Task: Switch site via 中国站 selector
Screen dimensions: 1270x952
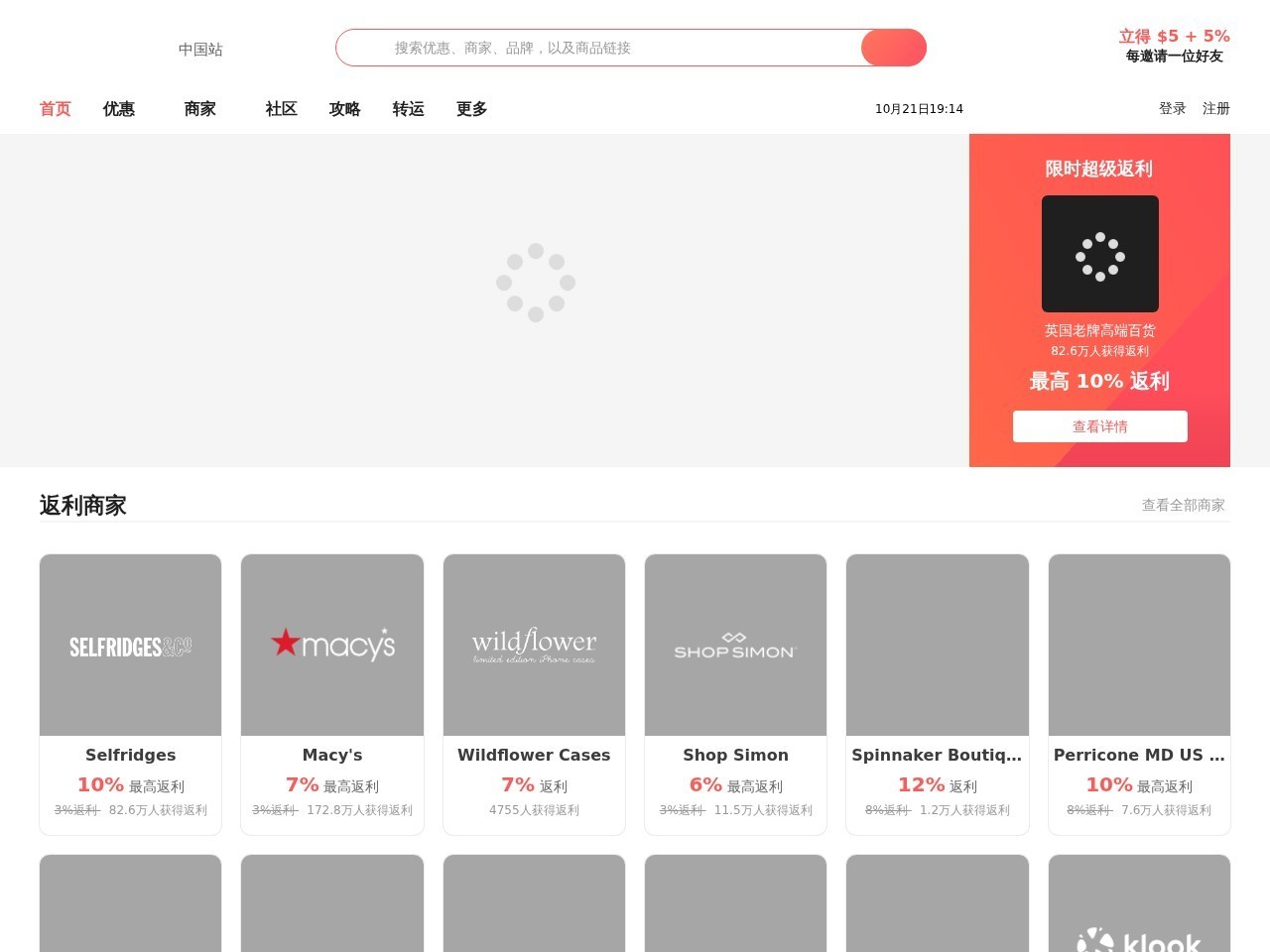Action: pyautogui.click(x=200, y=50)
